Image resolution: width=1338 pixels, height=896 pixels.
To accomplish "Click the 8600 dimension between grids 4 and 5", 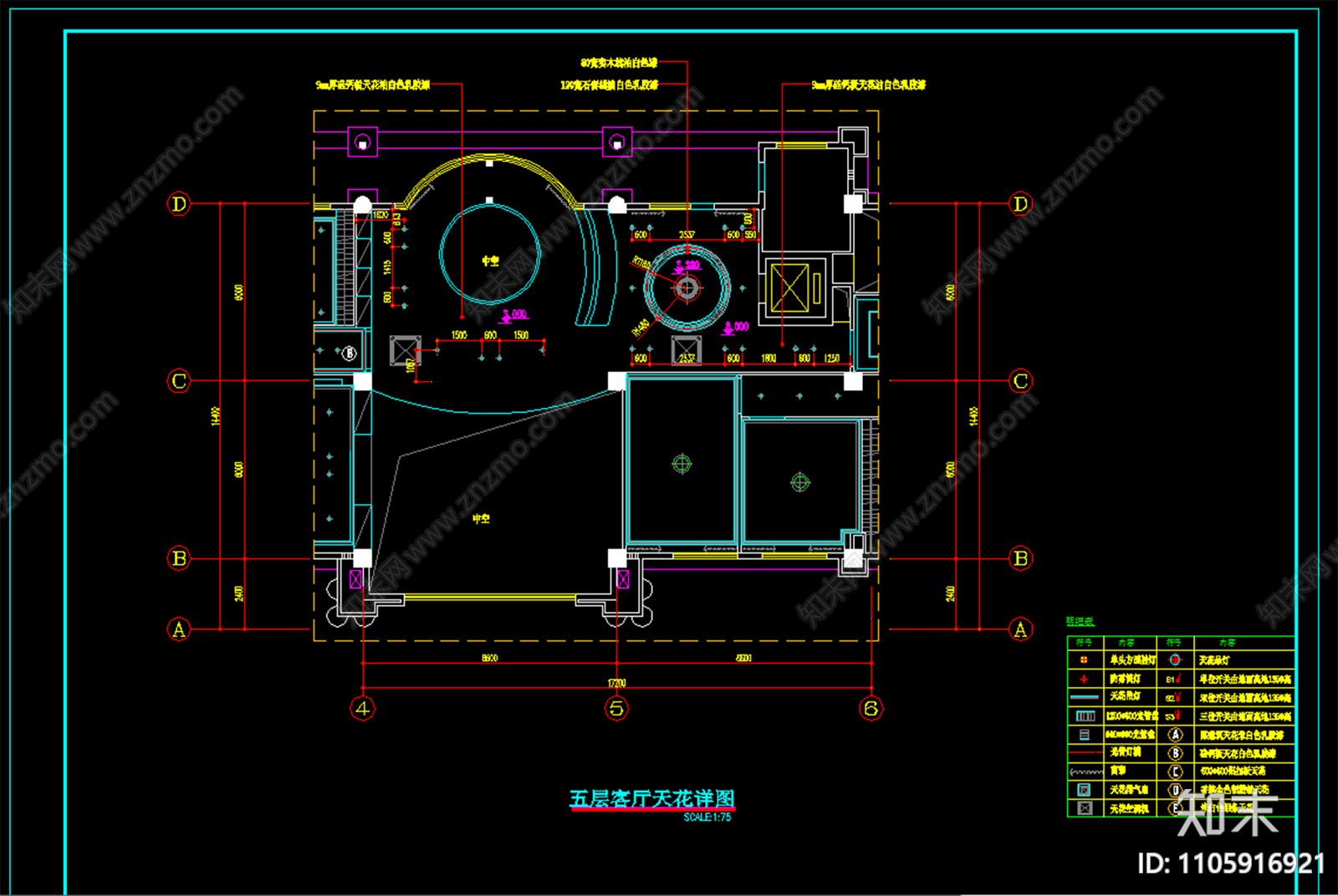I will [x=489, y=658].
